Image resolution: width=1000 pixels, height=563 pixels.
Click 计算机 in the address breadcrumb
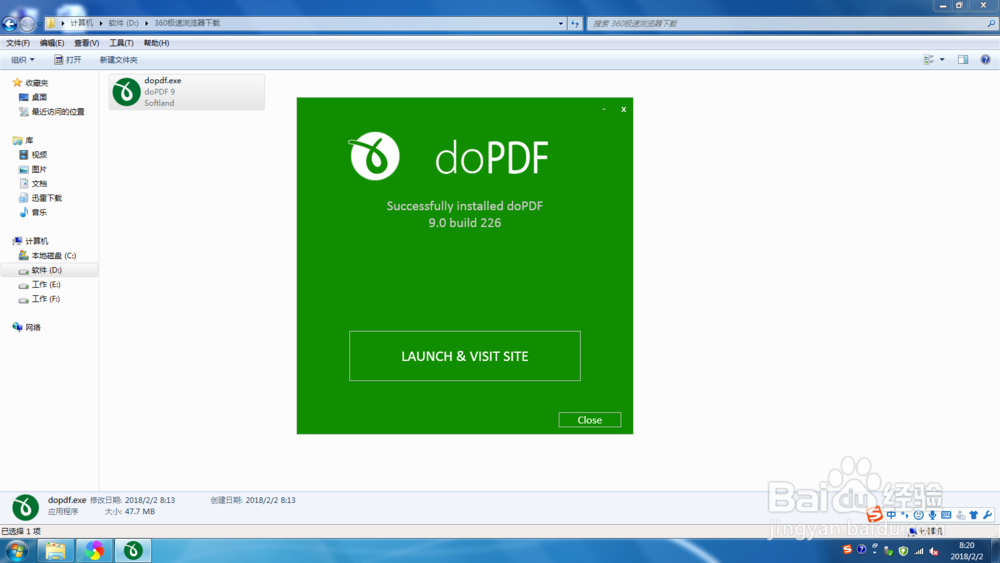pos(82,23)
